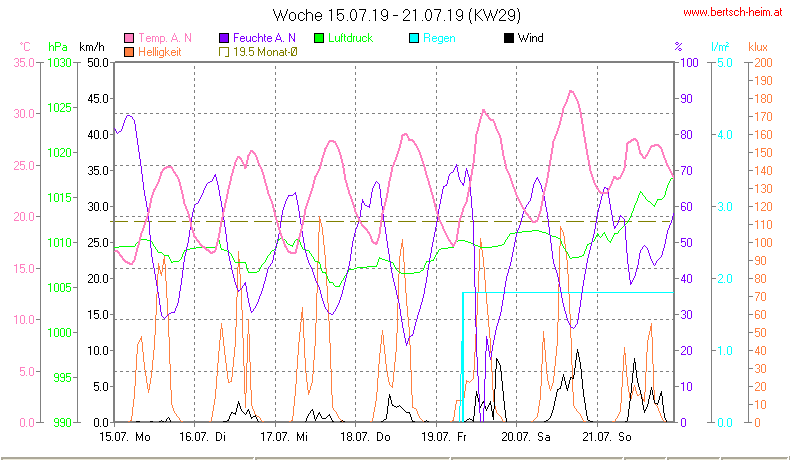Select the 'Feuchte A. N' legend label
This screenshot has height=460, width=790.
pos(264,38)
